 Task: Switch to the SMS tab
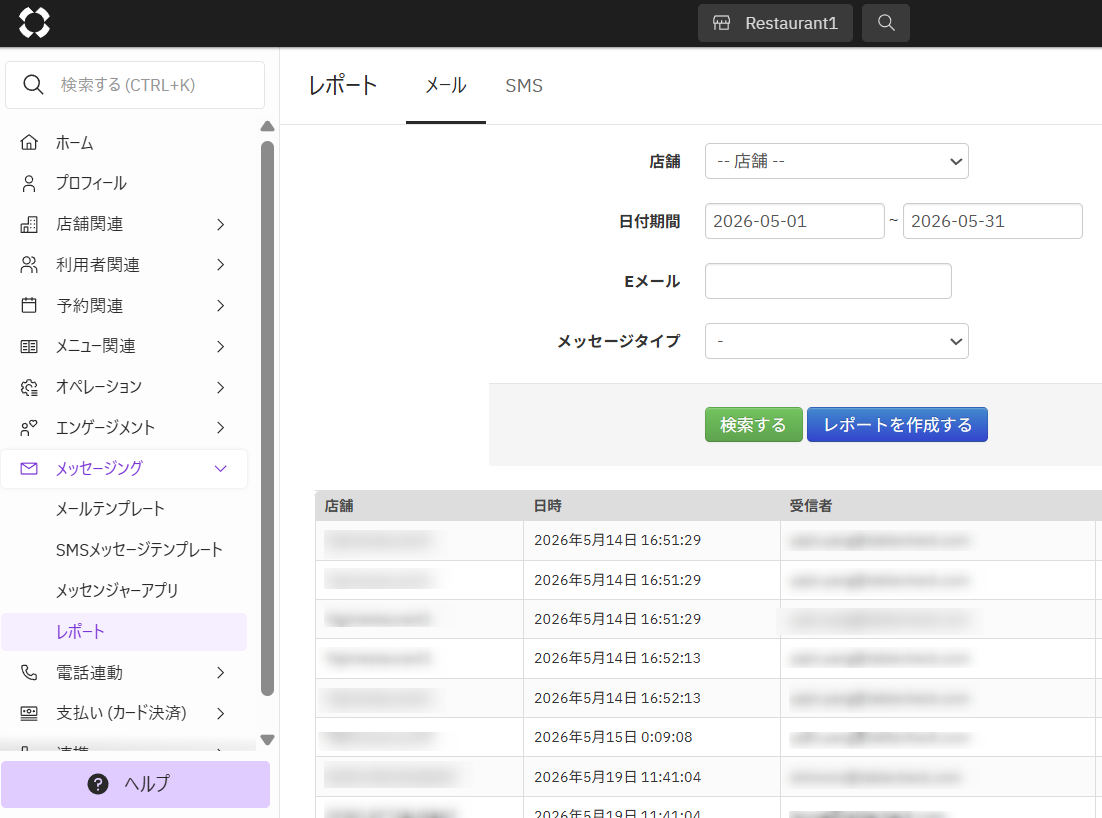pyautogui.click(x=524, y=86)
